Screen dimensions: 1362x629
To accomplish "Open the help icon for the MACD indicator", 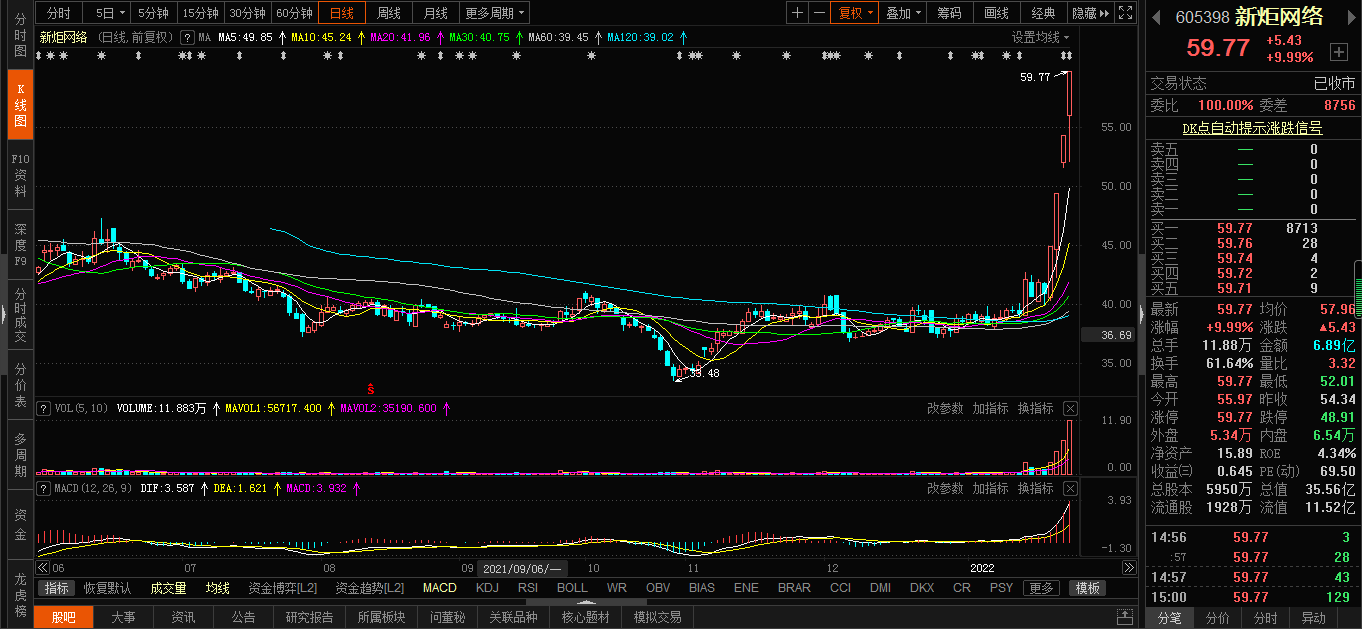I will click(x=43, y=488).
